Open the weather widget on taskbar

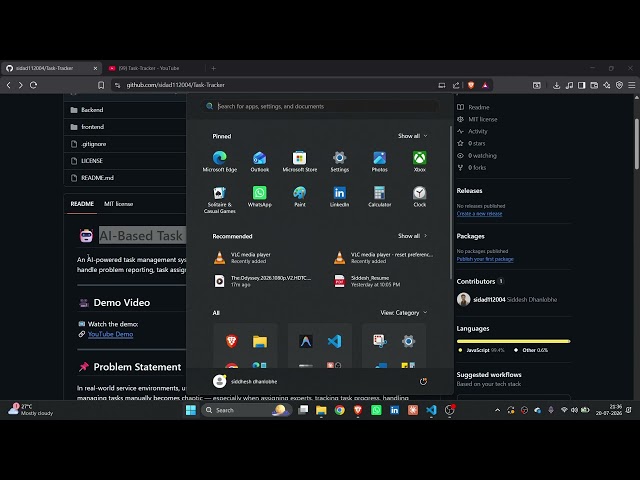click(30, 410)
